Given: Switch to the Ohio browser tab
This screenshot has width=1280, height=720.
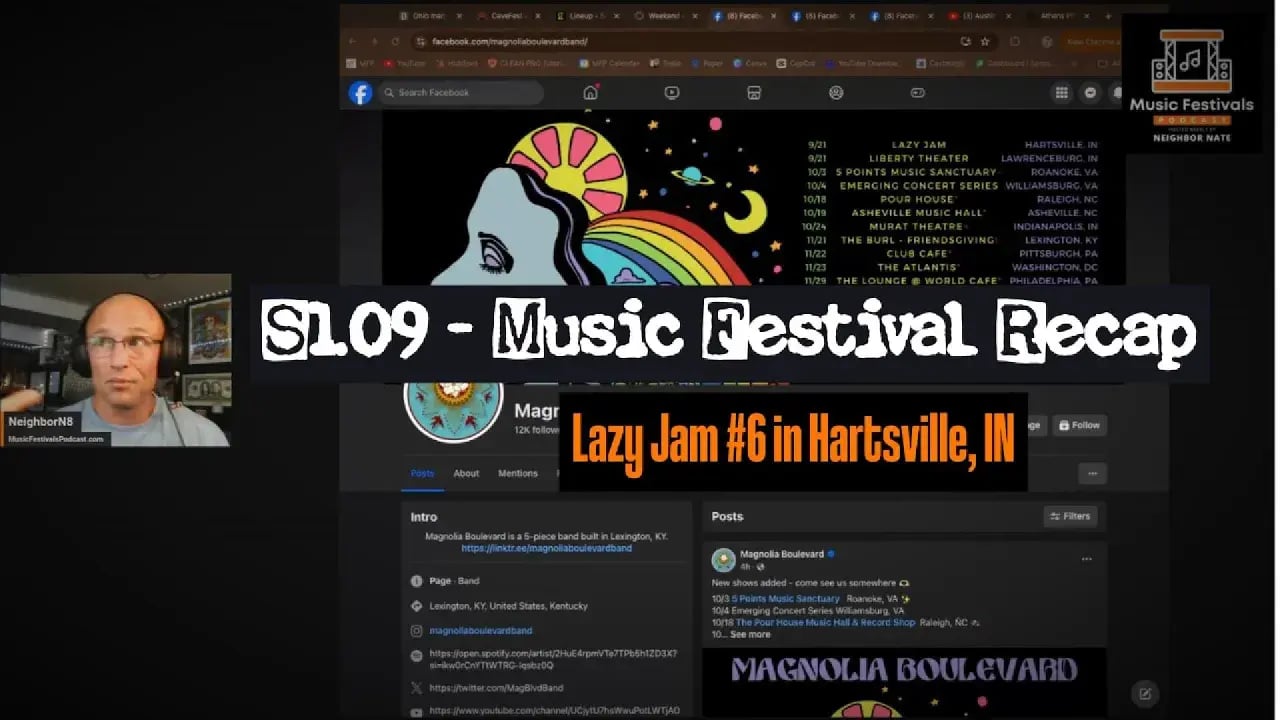Looking at the screenshot, I should [x=430, y=16].
